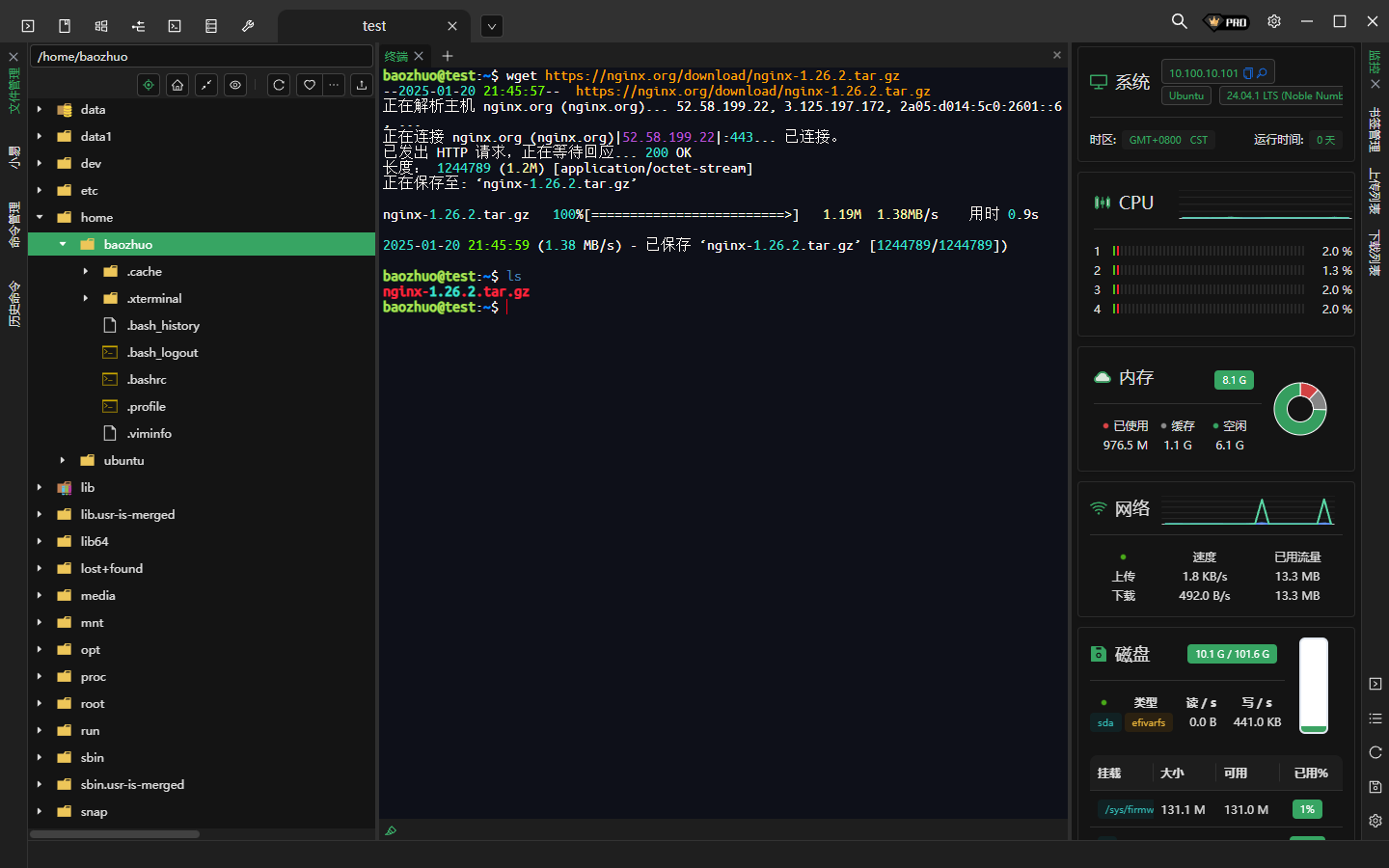Click the floppy disk icon in the right sidebar
Image resolution: width=1389 pixels, height=868 pixels.
1375,787
